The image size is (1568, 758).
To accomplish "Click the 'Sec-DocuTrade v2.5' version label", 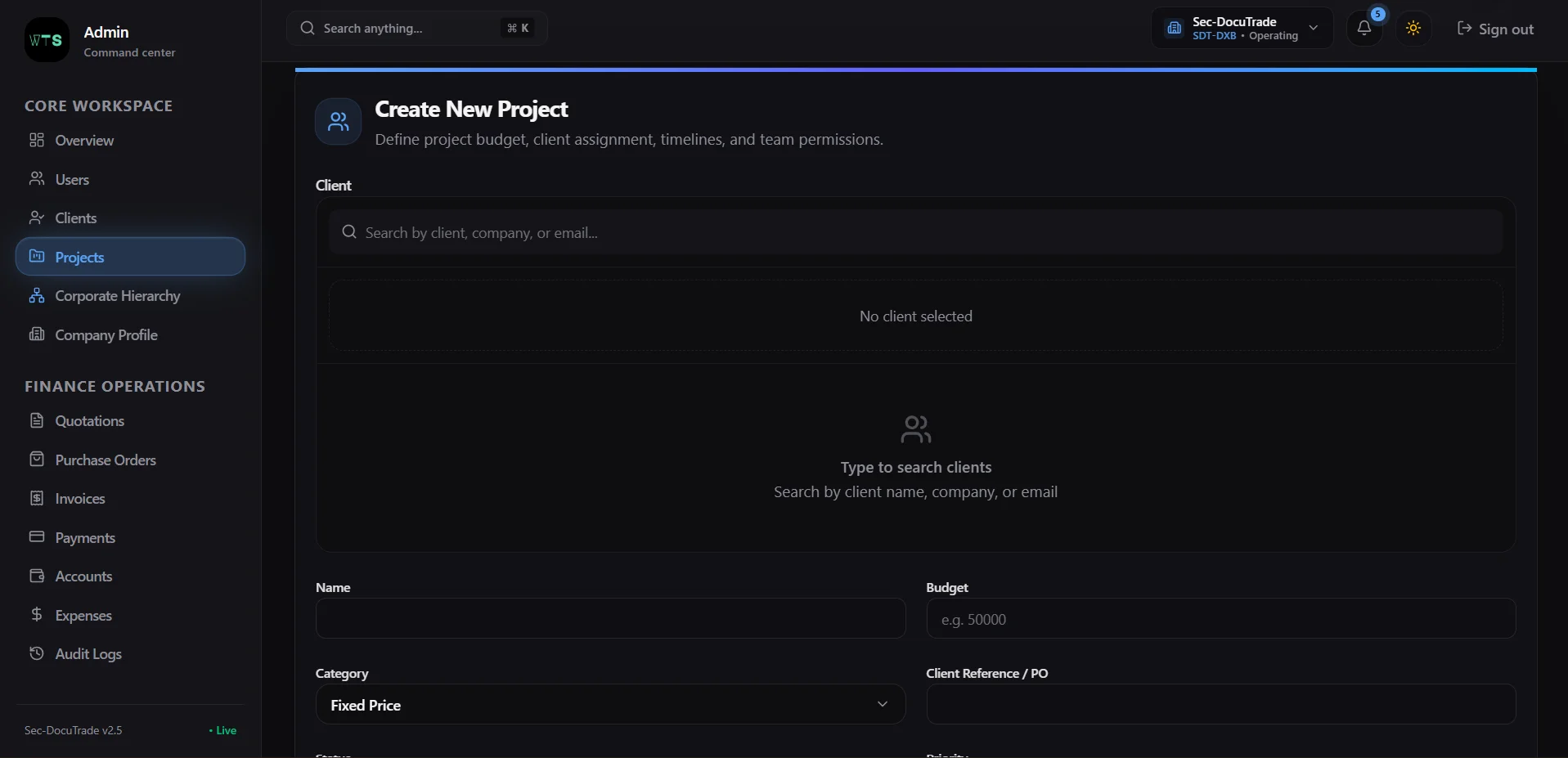I will coord(74,730).
